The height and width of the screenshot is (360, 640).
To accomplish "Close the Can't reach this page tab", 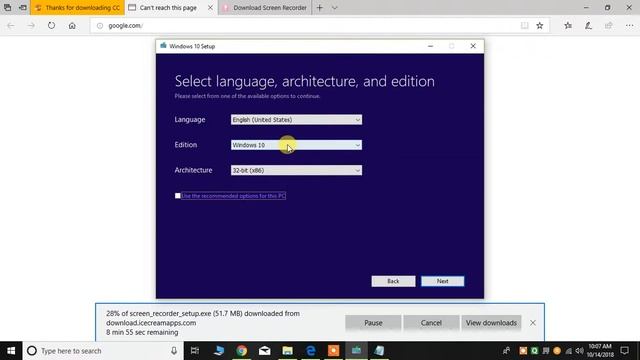I will (x=210, y=8).
